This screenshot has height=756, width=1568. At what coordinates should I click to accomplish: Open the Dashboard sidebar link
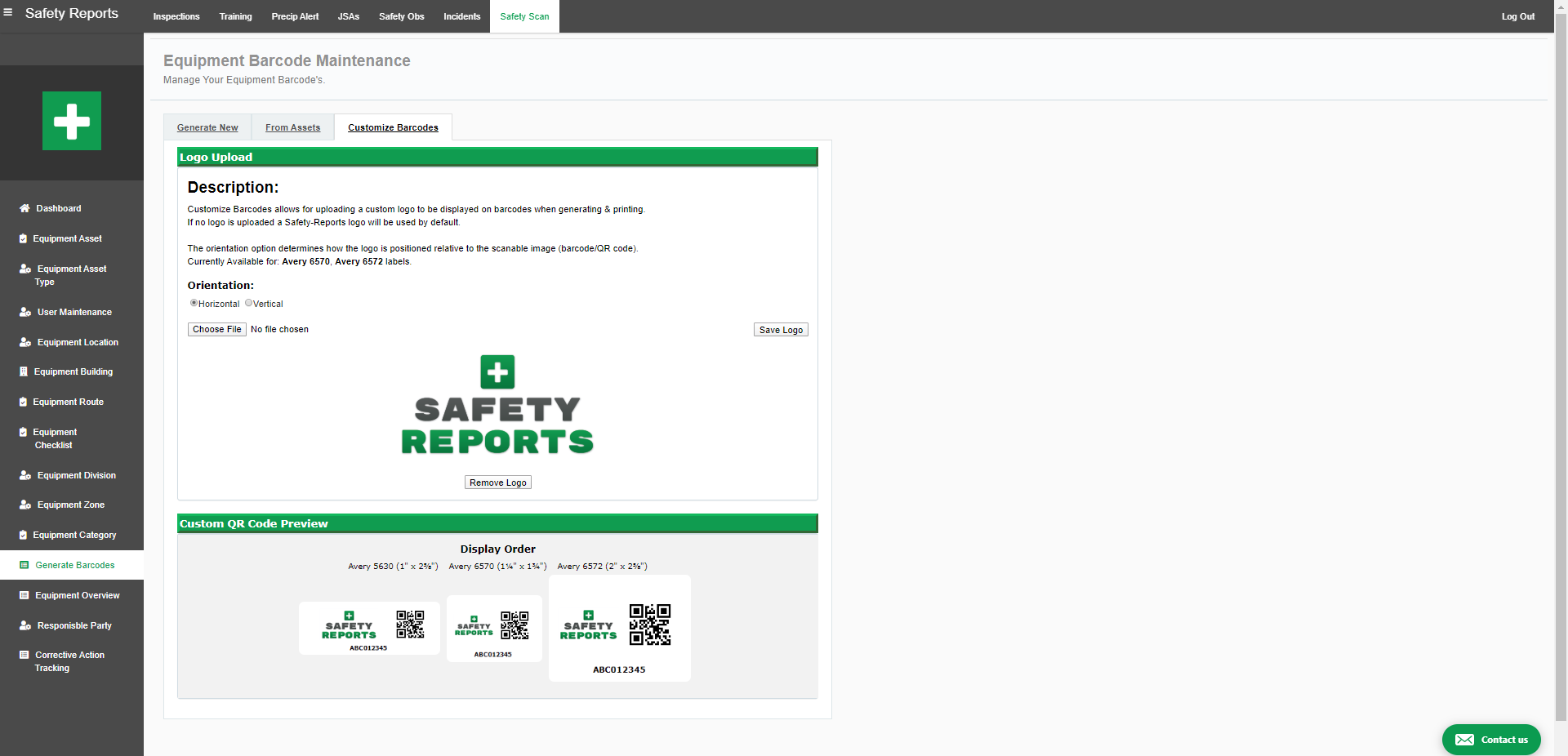click(x=59, y=208)
